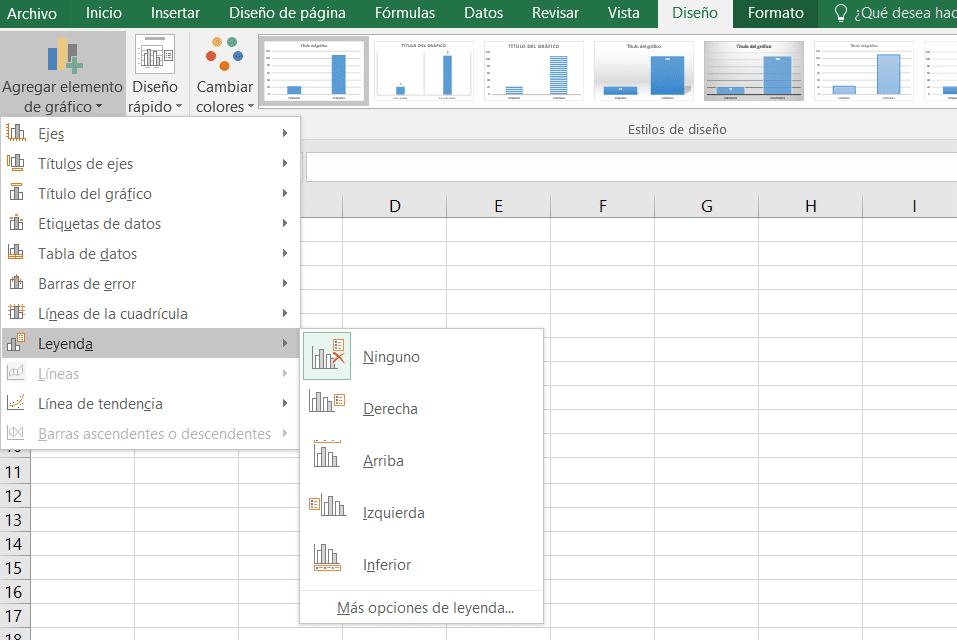
Task: Expand the Título del gráfico submenu arrow
Action: coord(284,193)
